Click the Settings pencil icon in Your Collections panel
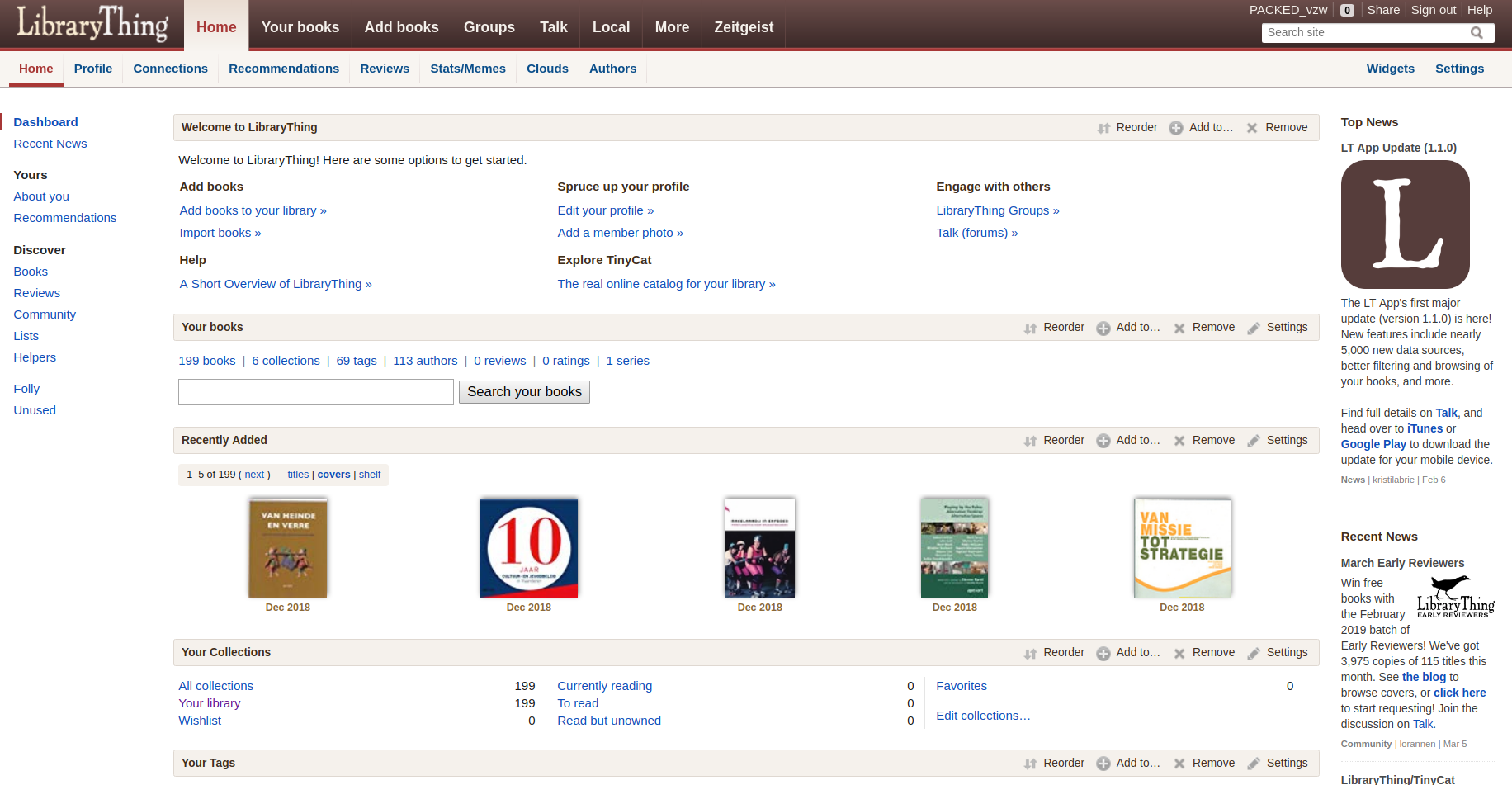 pyautogui.click(x=1254, y=654)
